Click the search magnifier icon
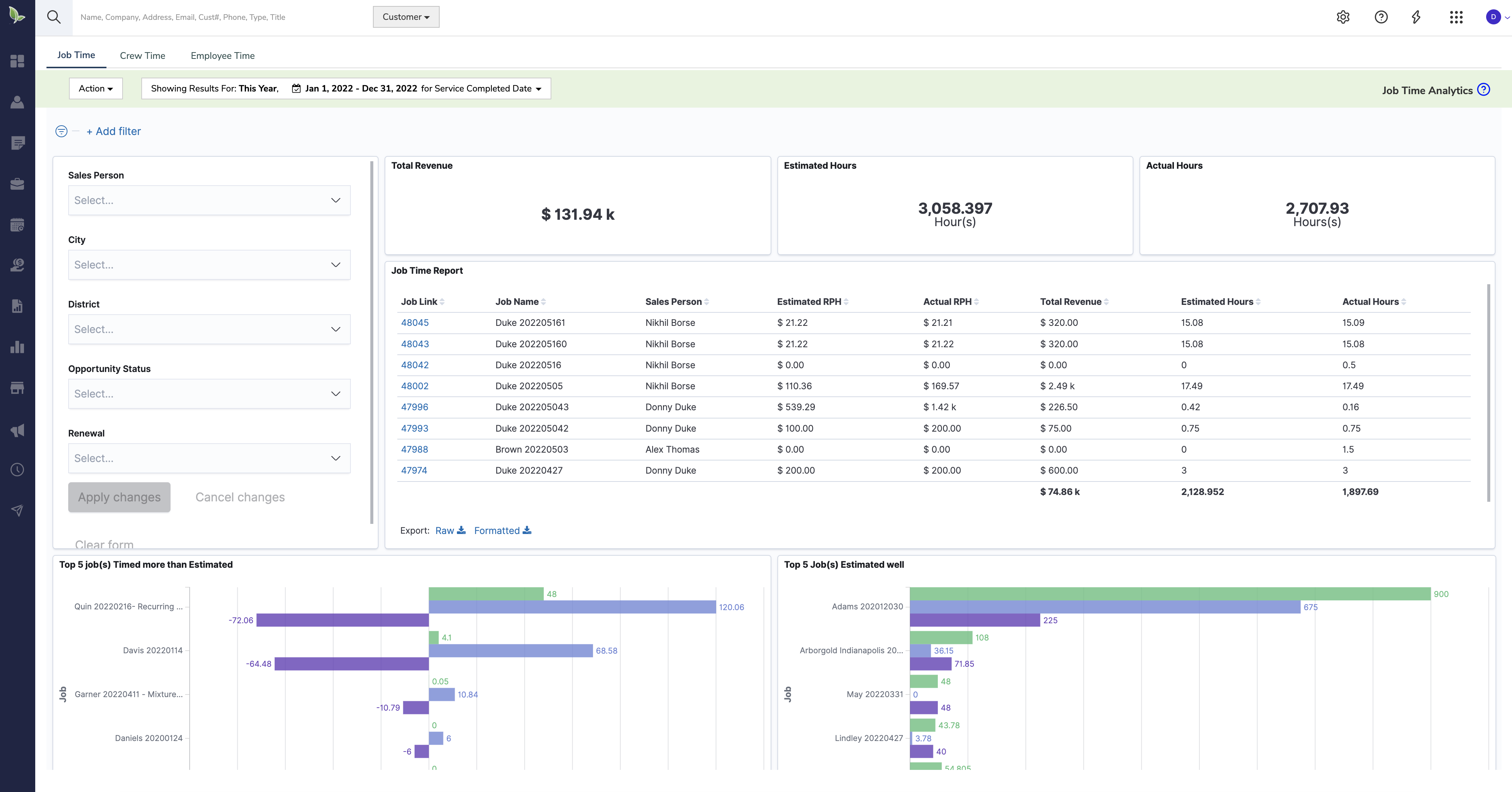 tap(54, 17)
